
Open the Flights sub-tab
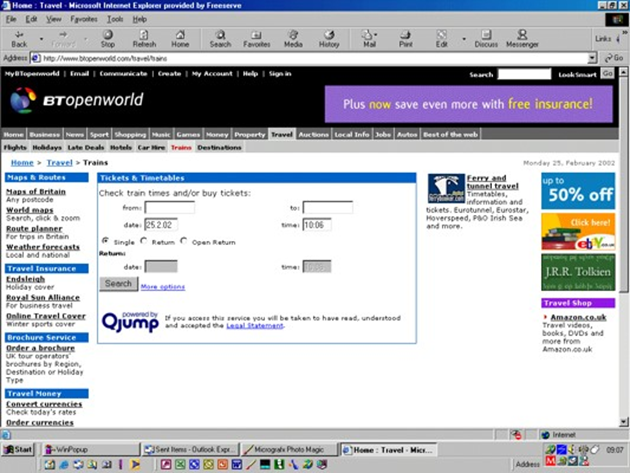click(x=15, y=147)
